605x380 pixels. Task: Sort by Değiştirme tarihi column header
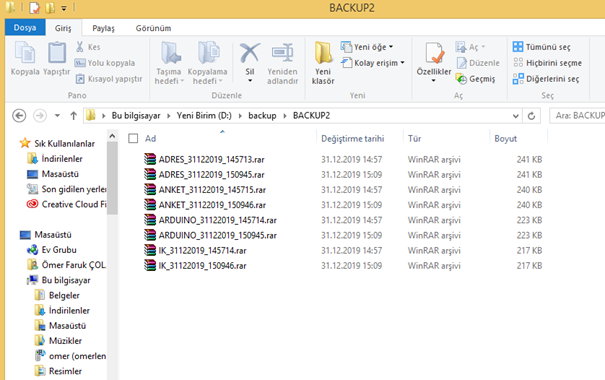[353, 138]
